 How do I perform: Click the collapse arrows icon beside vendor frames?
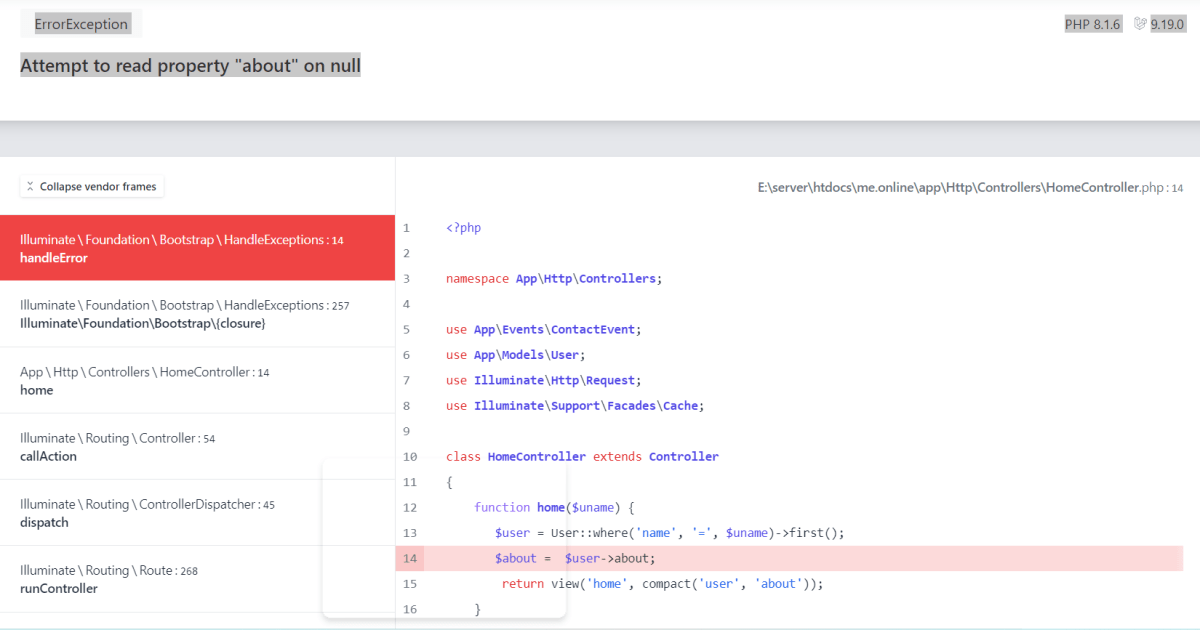(30, 187)
